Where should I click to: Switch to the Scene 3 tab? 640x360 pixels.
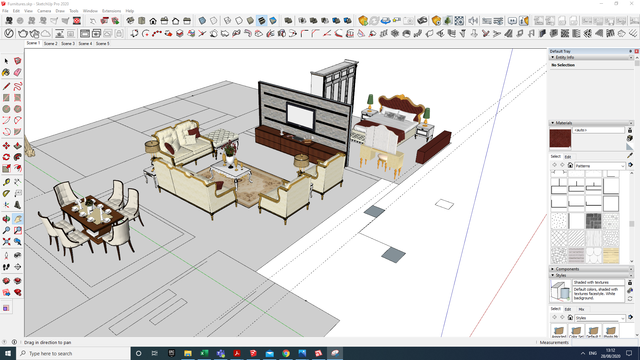pos(68,43)
